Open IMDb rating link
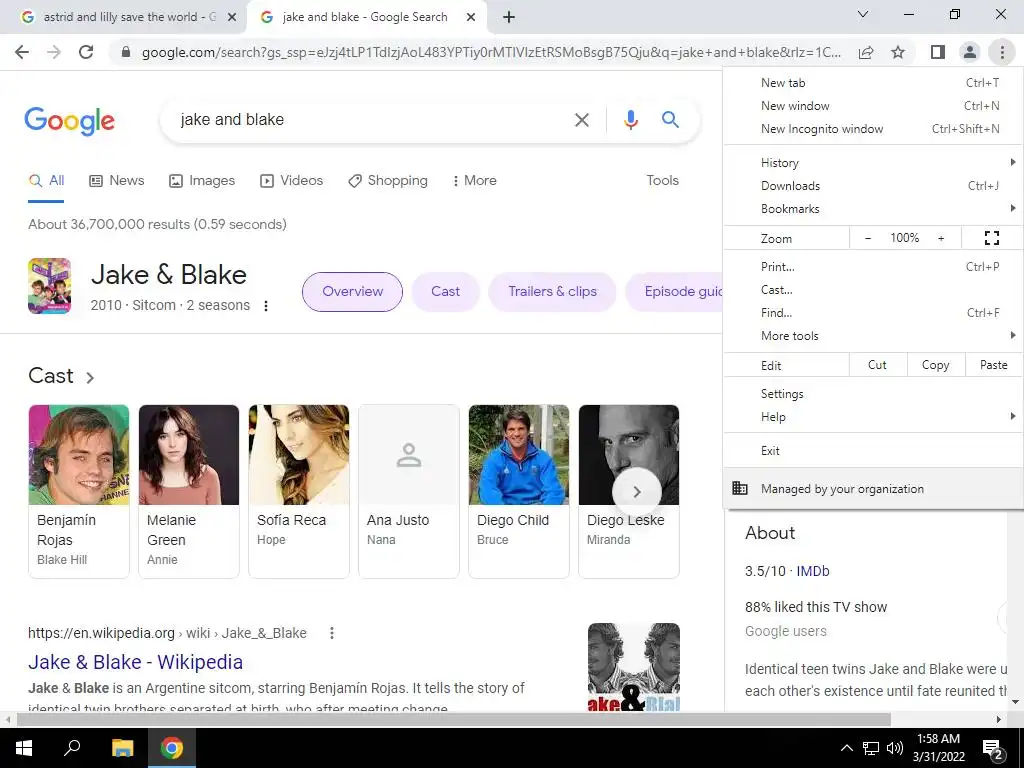1024x768 pixels. [812, 571]
